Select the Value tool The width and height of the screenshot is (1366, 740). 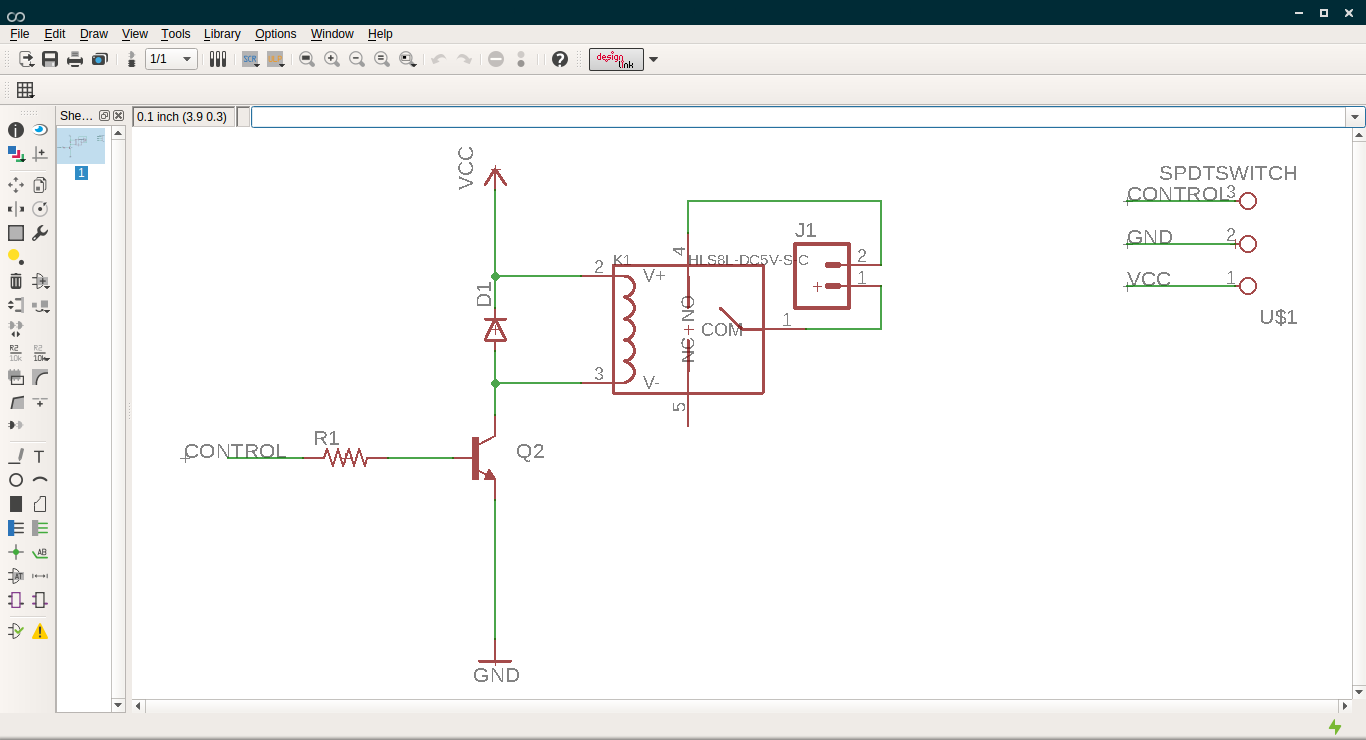point(40,353)
